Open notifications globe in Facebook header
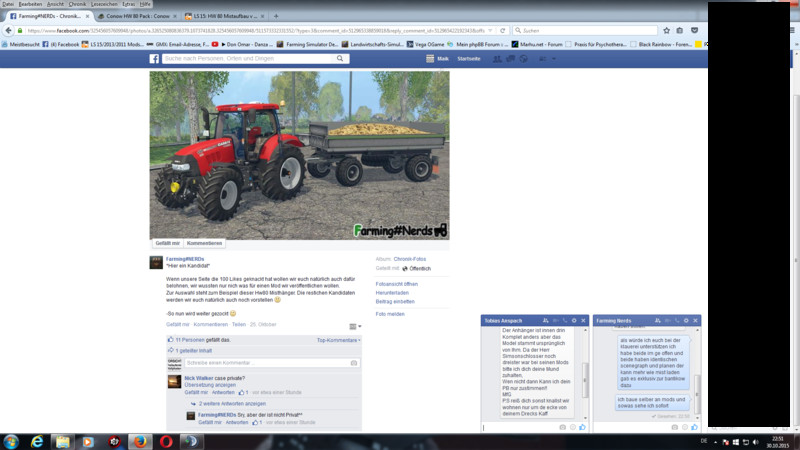The width and height of the screenshot is (800, 450). point(523,59)
